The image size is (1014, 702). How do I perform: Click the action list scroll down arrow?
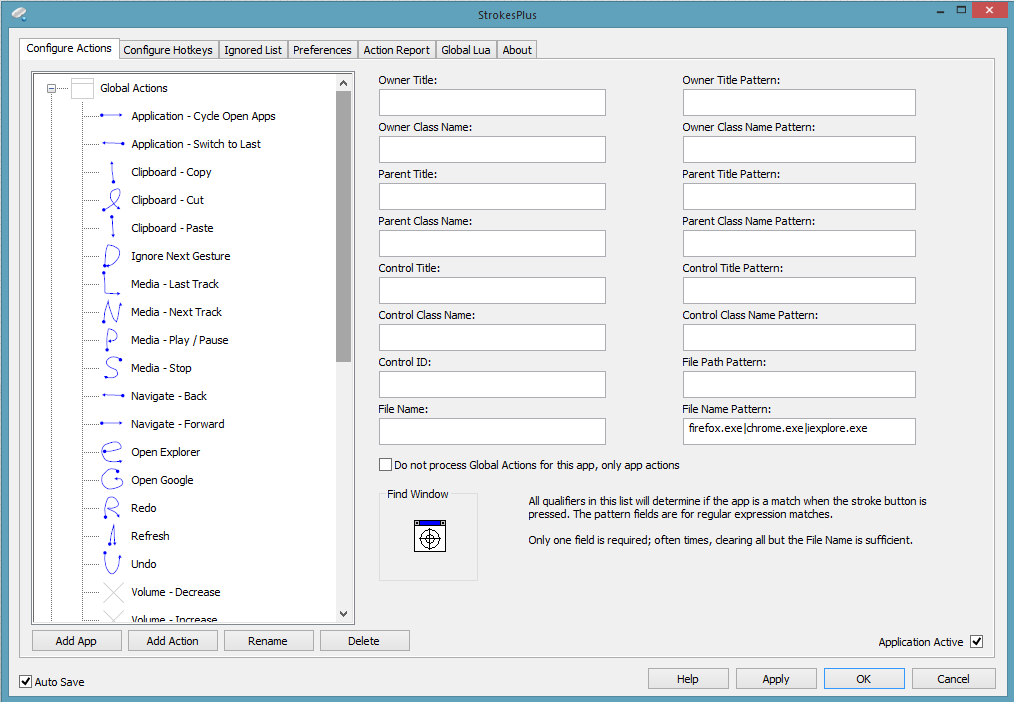[x=343, y=614]
